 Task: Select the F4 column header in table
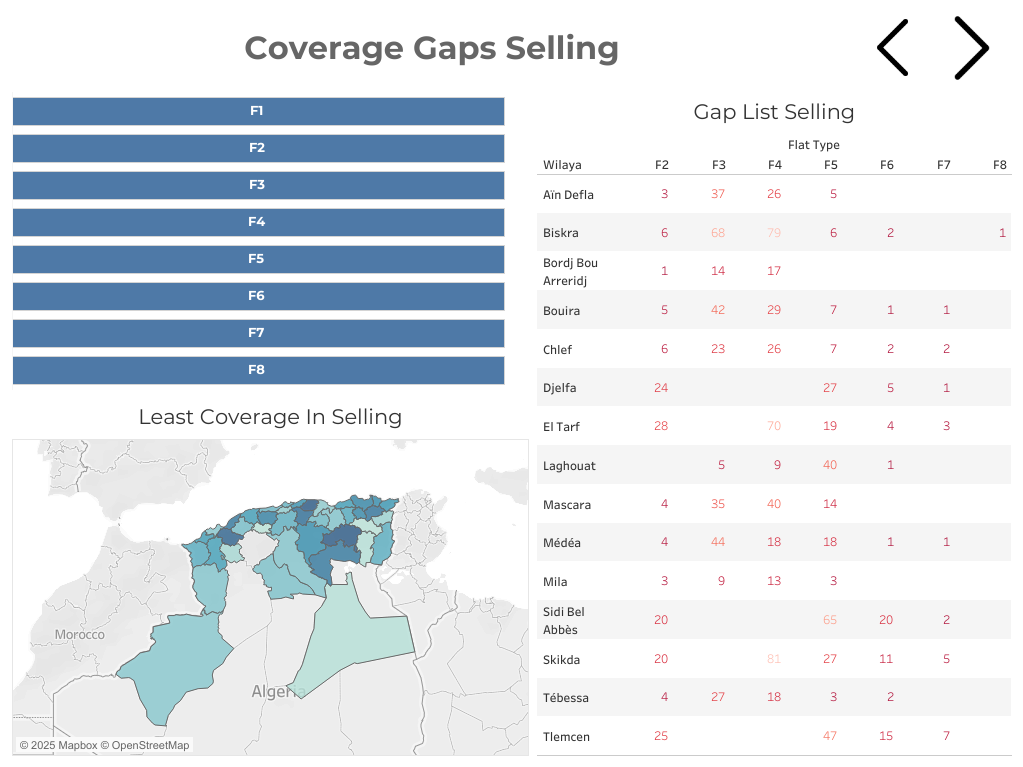pos(774,165)
